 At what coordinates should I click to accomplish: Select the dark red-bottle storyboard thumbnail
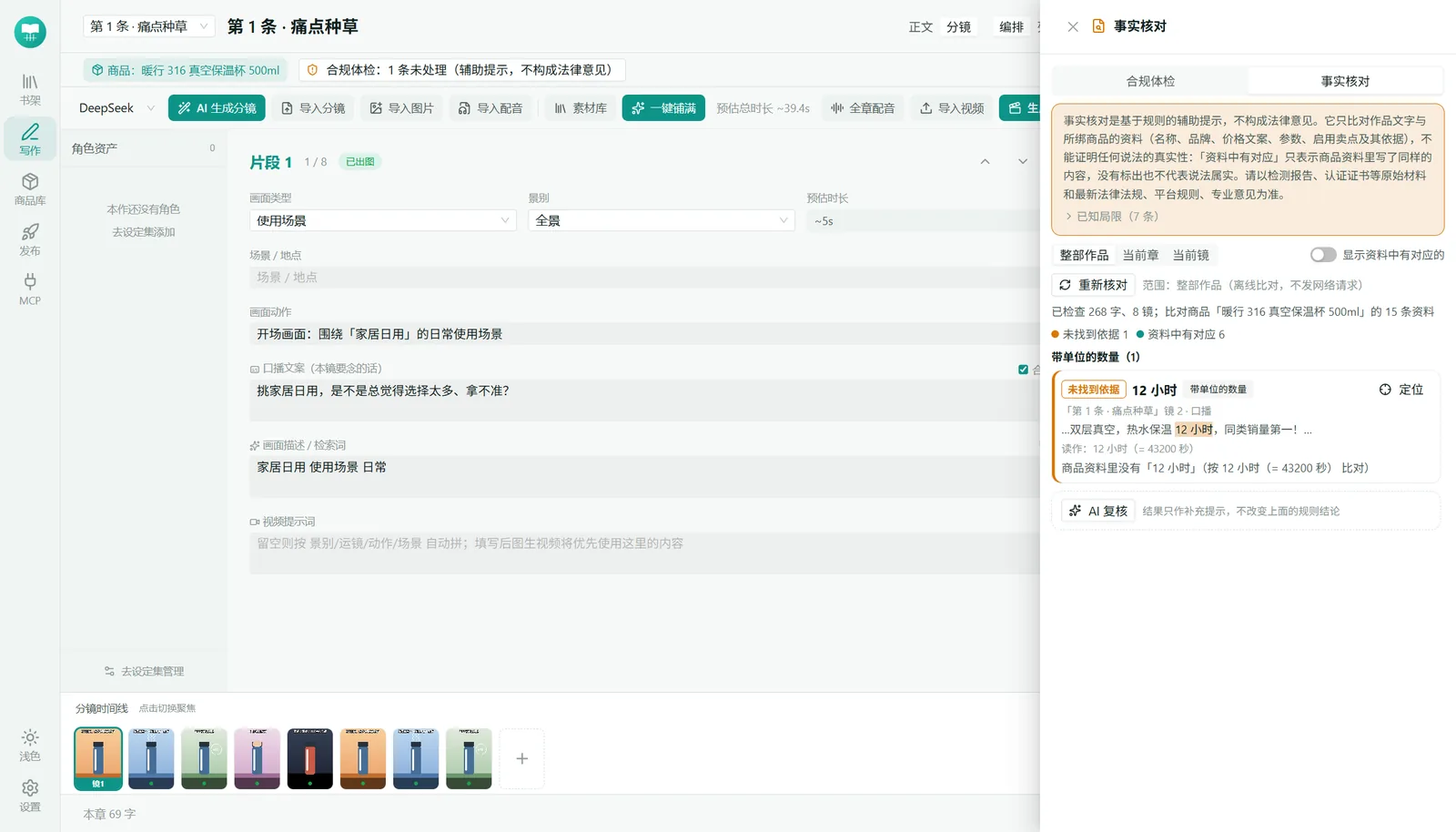(309, 758)
